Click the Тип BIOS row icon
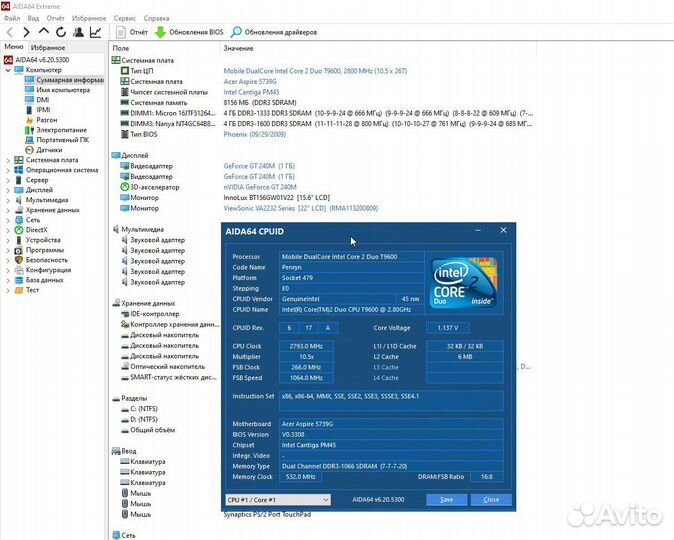Screen dimensions: 674x540 point(125,134)
